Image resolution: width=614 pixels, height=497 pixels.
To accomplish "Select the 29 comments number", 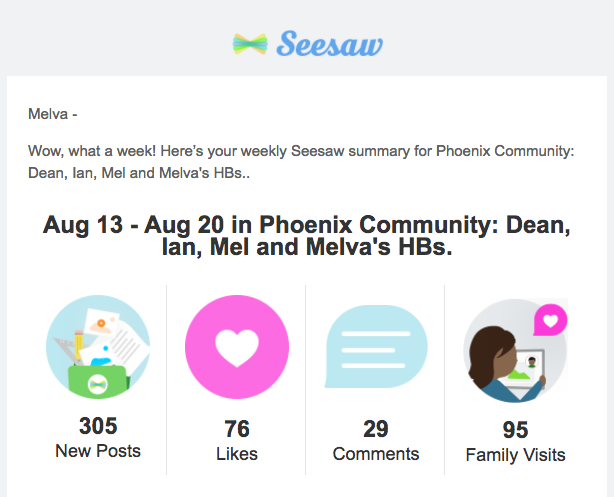I will coord(376,429).
